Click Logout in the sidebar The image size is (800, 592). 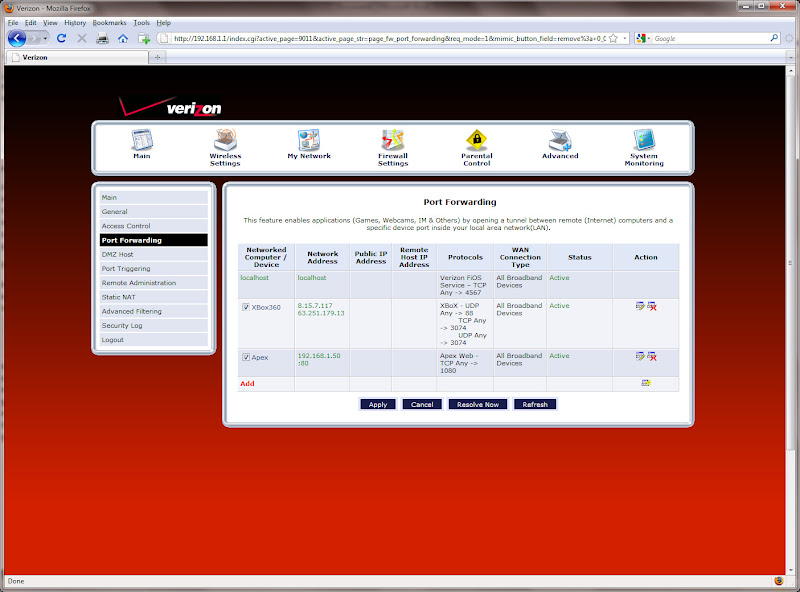click(154, 340)
